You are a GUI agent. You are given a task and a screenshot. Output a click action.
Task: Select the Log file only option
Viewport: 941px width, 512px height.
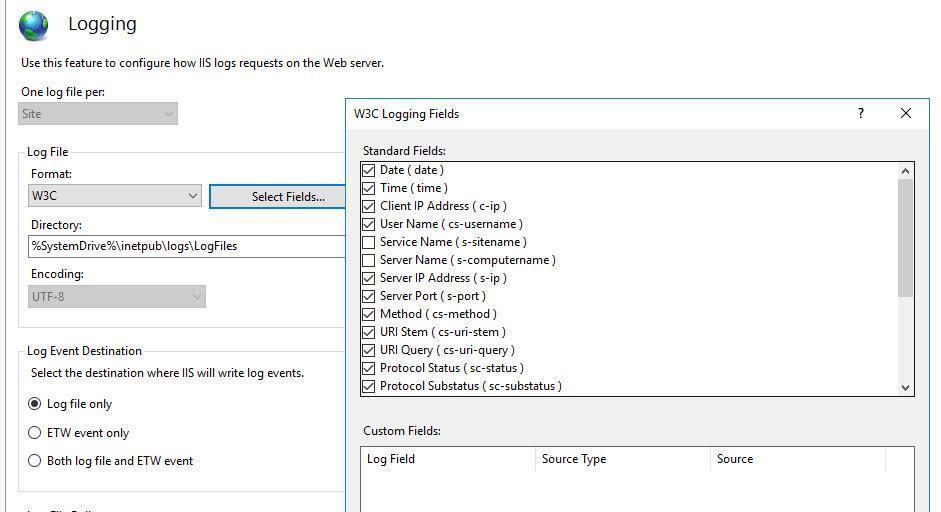(x=35, y=404)
